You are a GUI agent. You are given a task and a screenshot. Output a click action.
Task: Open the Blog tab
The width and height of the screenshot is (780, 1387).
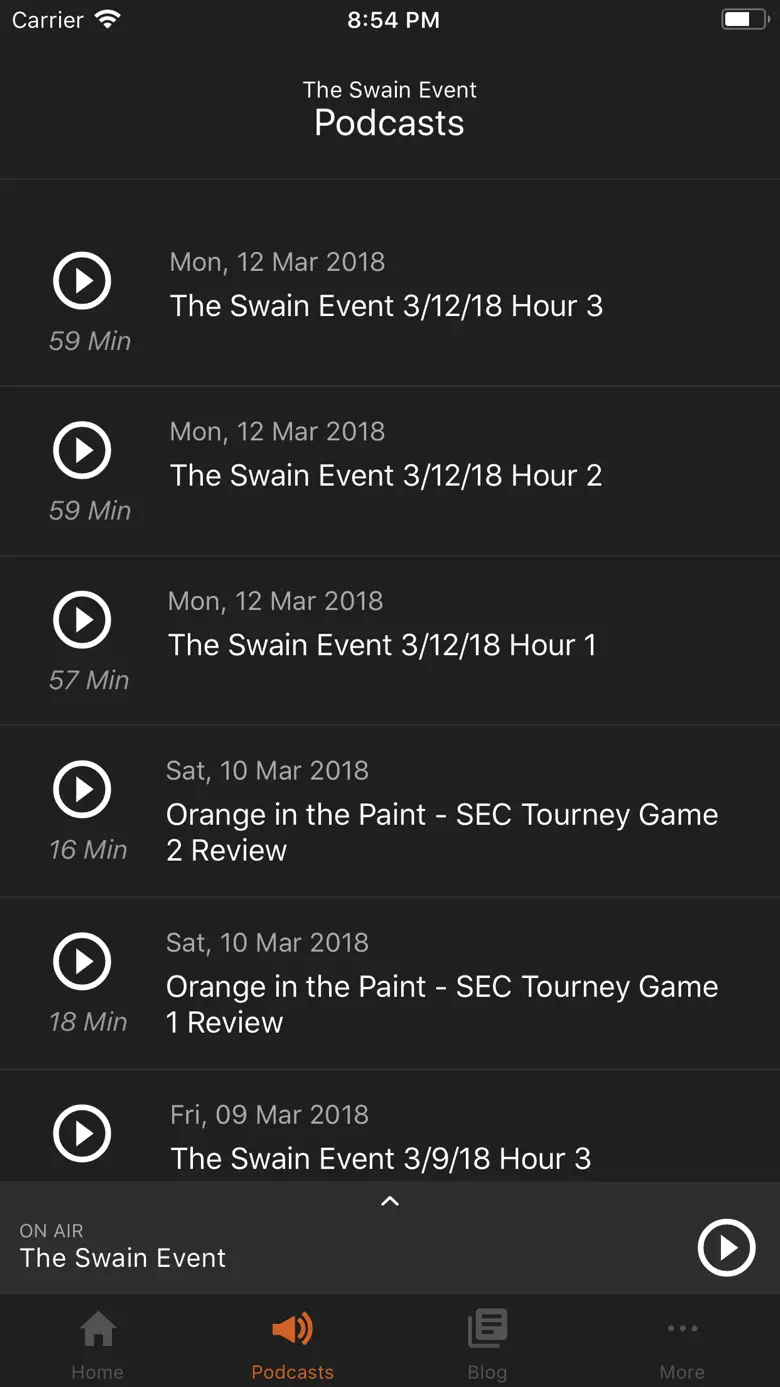(487, 1343)
